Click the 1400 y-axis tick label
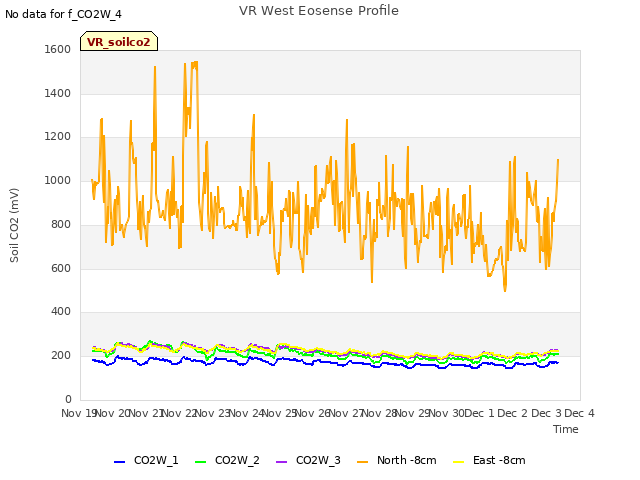The height and width of the screenshot is (480, 640). point(58,93)
